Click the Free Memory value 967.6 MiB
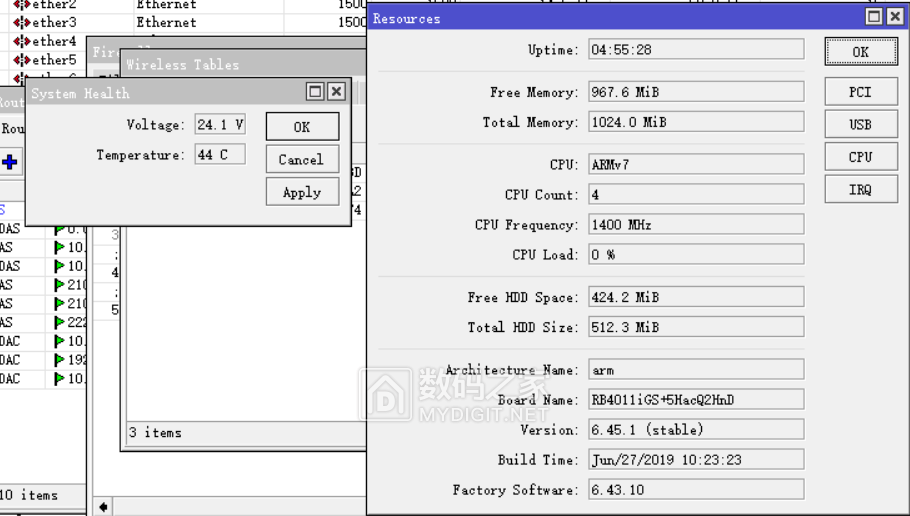The height and width of the screenshot is (516, 910). [696, 92]
